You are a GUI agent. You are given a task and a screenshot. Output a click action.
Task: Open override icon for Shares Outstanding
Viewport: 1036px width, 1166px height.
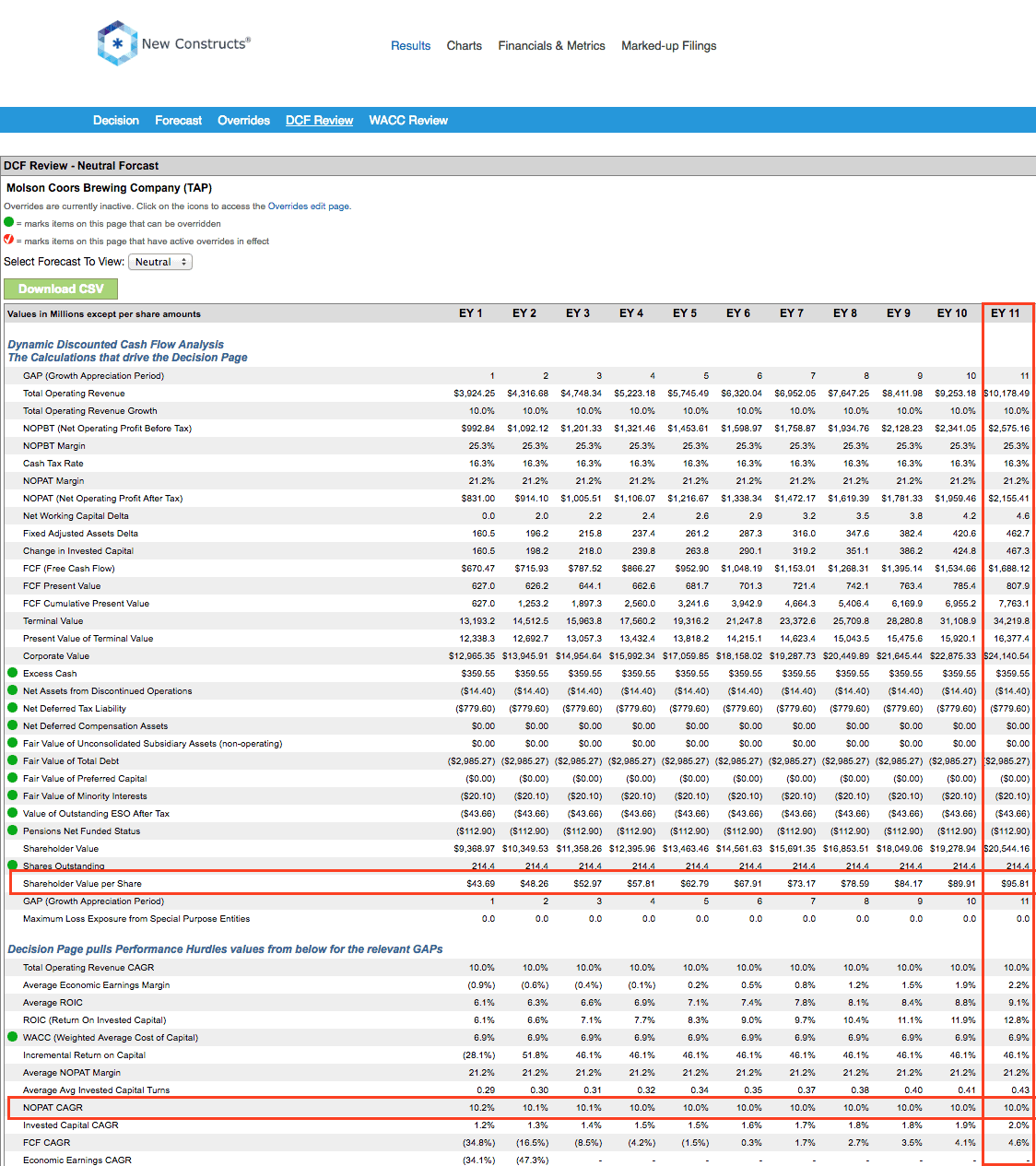click(13, 866)
